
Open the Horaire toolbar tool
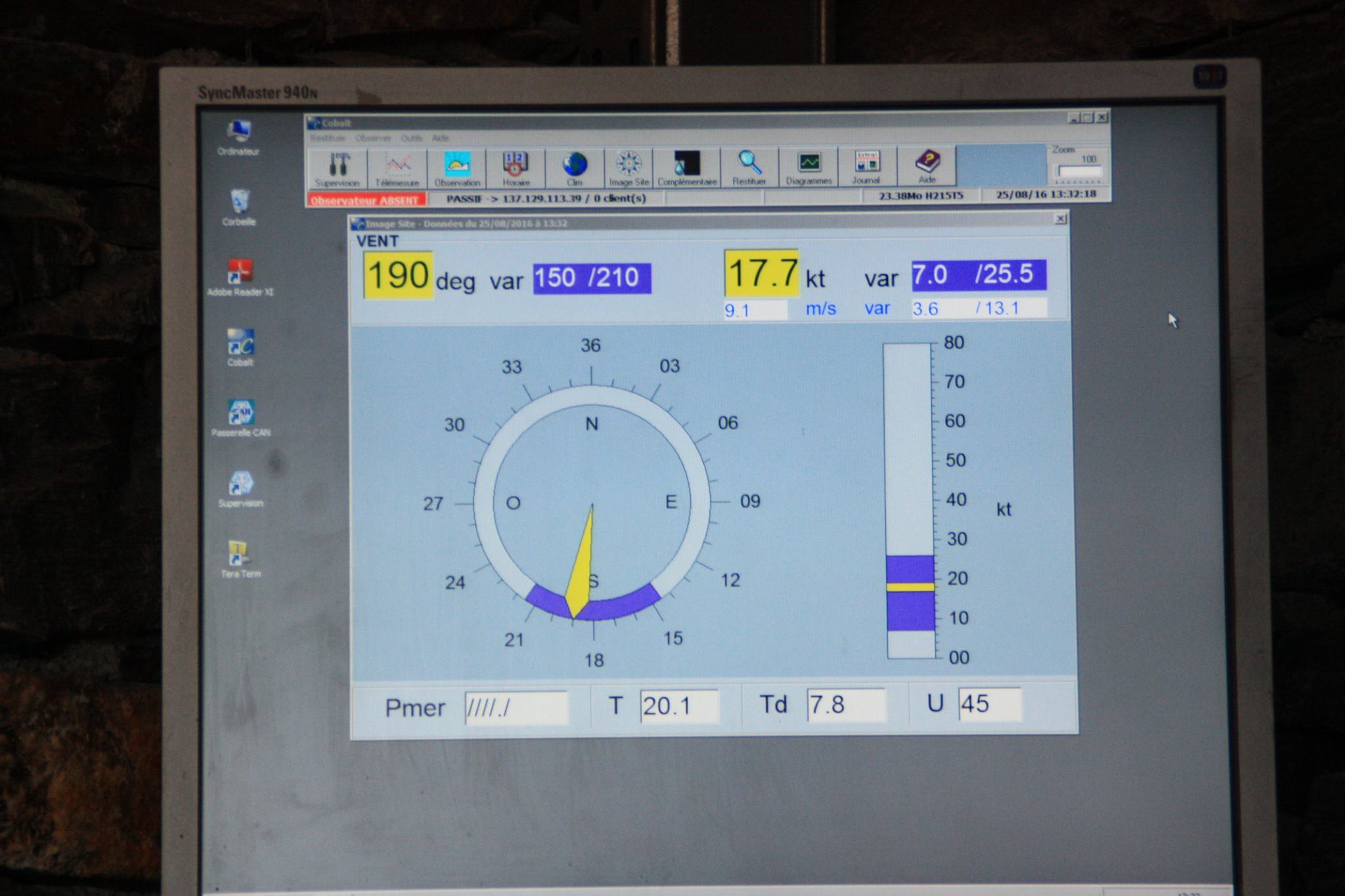click(x=516, y=168)
